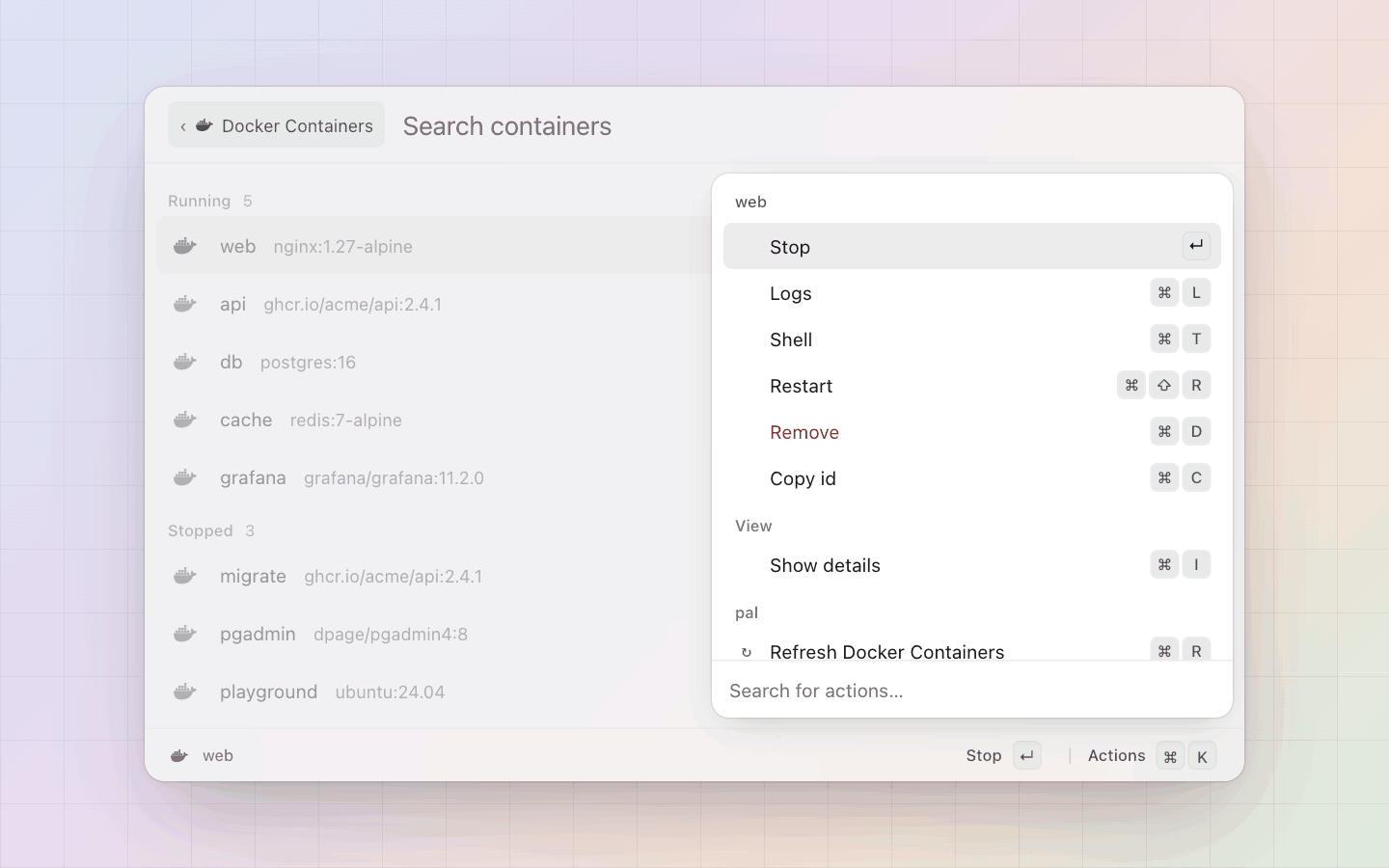1389x868 pixels.
Task: Choose Logs from the action list
Action: pyautogui.click(x=972, y=293)
